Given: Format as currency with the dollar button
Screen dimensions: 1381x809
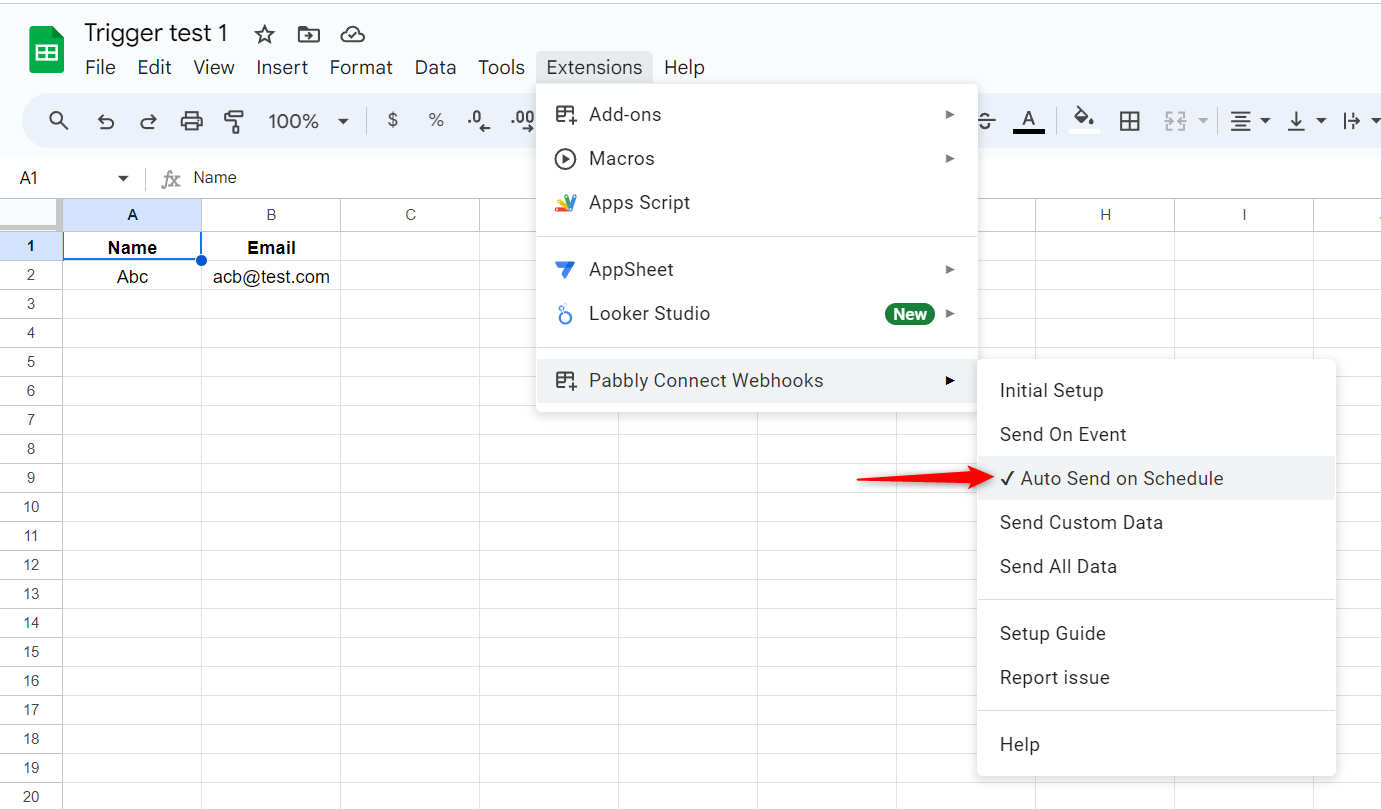Looking at the screenshot, I should click(x=393, y=121).
